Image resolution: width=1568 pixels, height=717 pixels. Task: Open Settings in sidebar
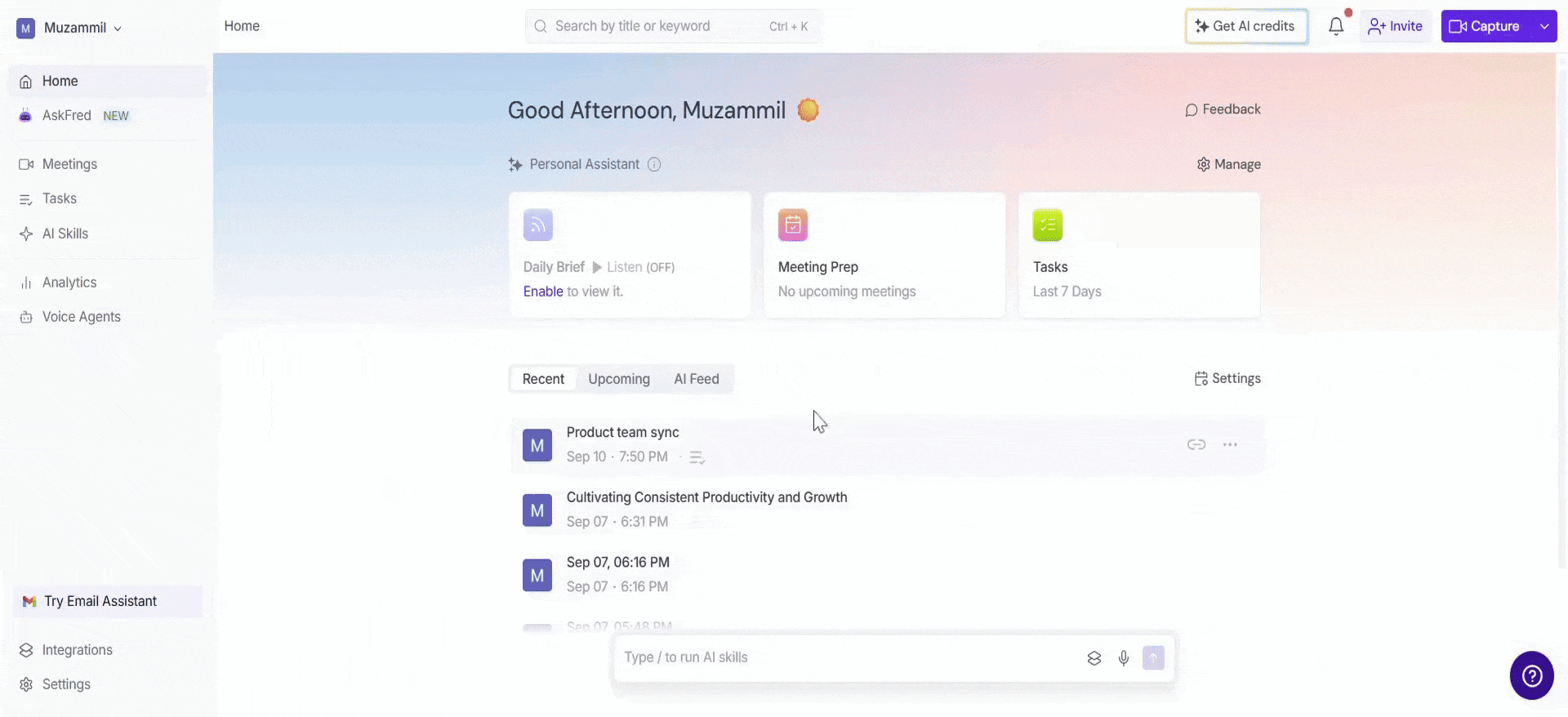point(108,684)
